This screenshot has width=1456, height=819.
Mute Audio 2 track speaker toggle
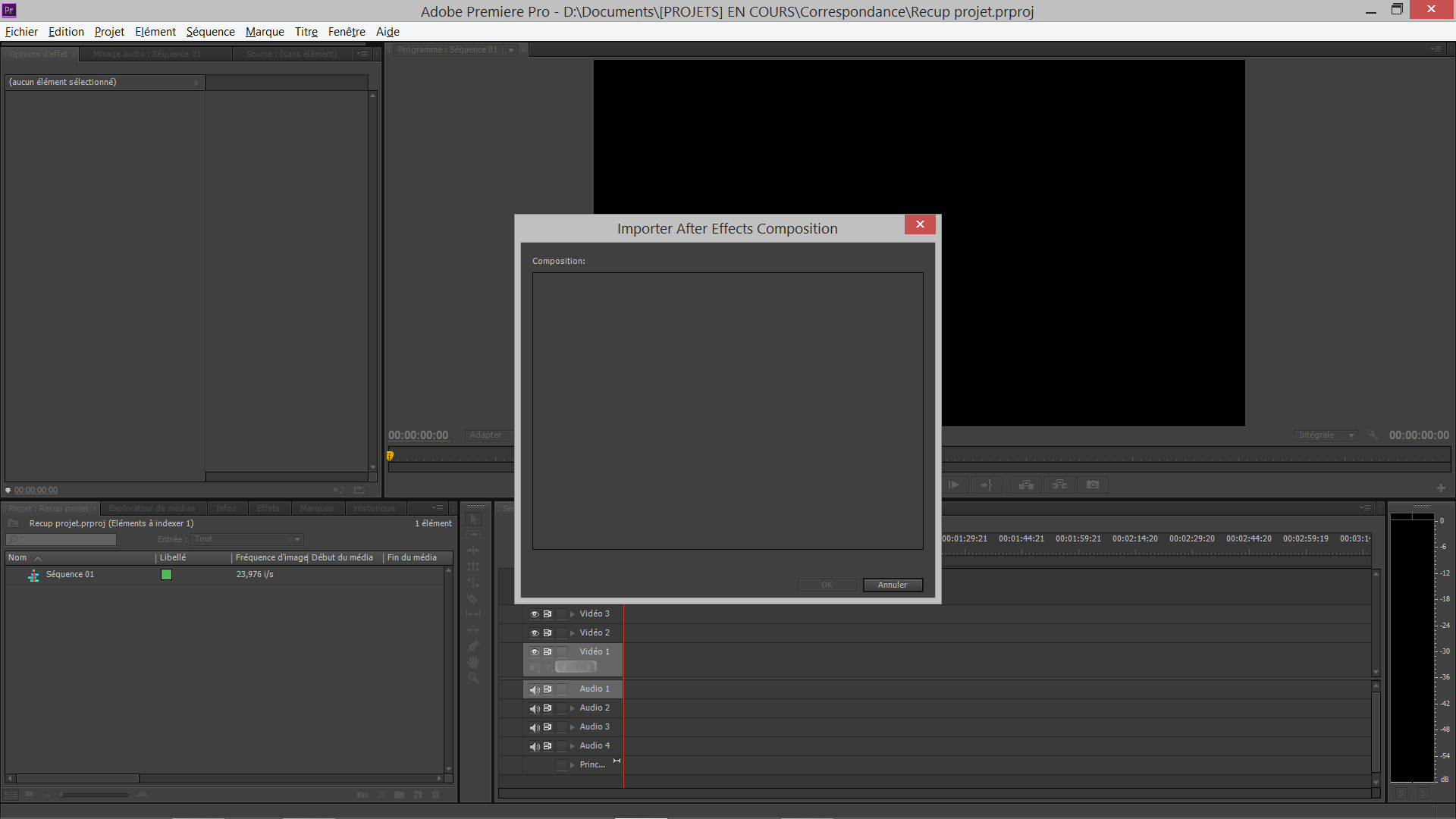(x=535, y=708)
